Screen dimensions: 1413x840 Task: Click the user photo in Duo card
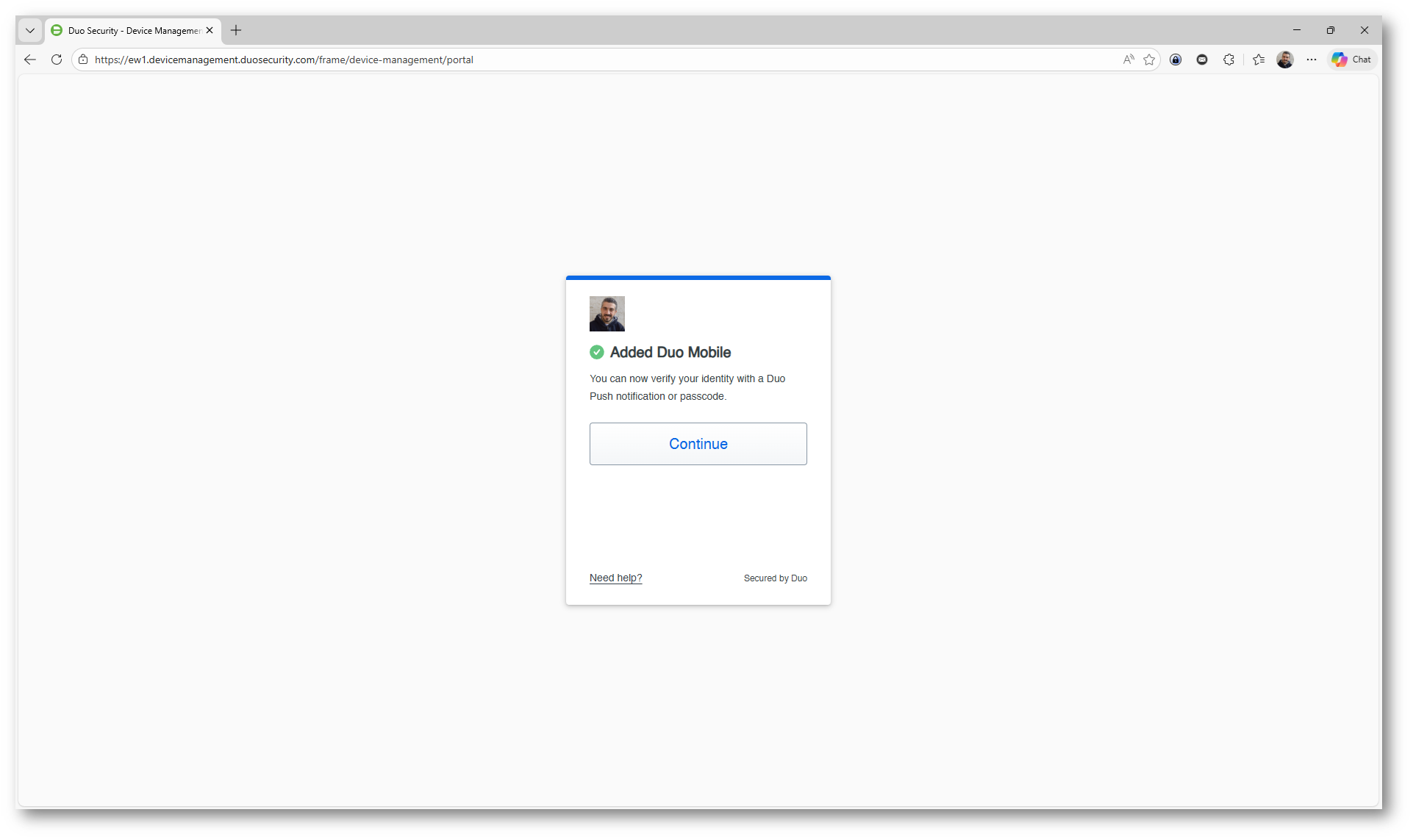click(607, 314)
